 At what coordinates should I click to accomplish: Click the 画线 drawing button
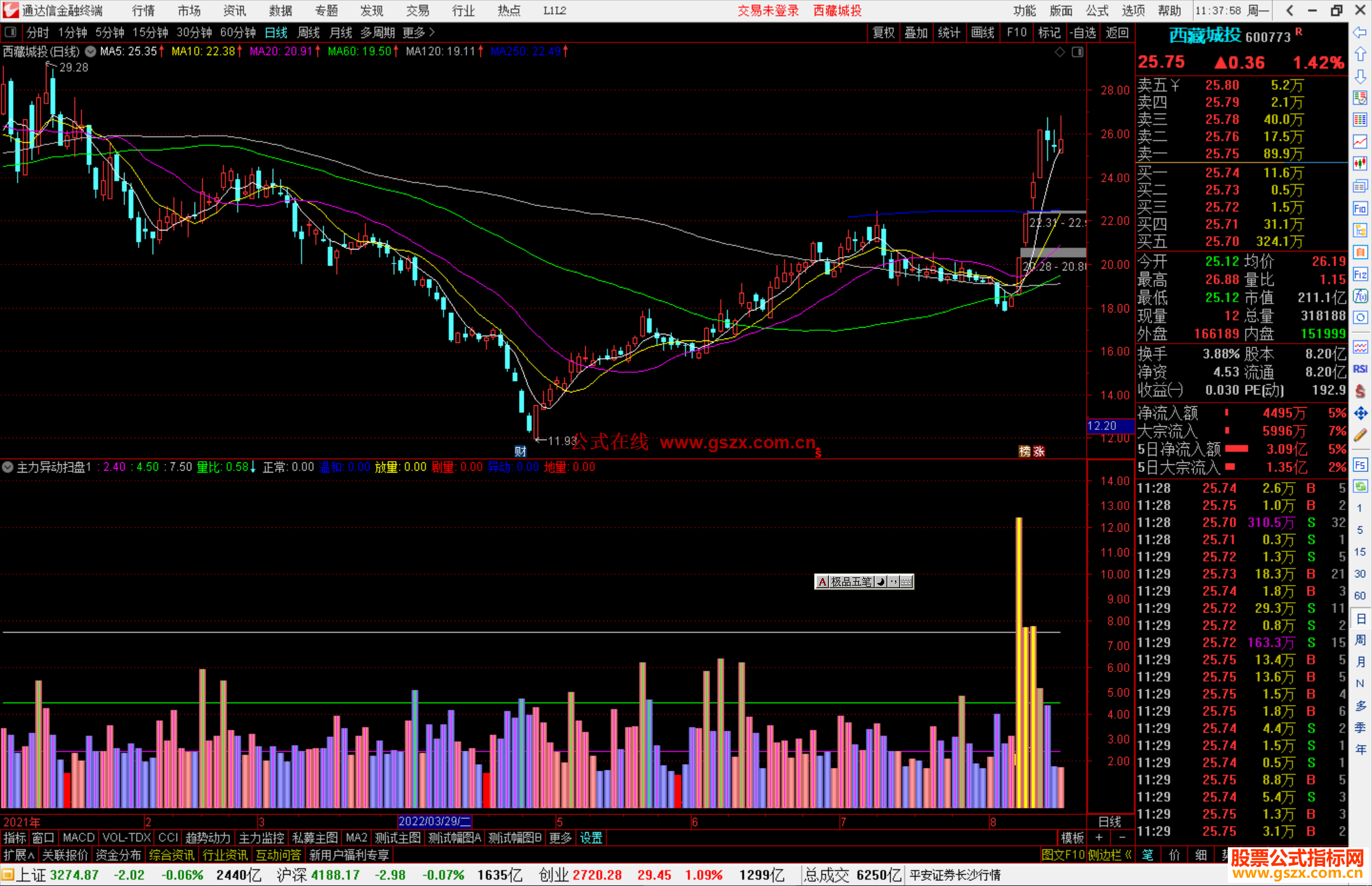(983, 32)
